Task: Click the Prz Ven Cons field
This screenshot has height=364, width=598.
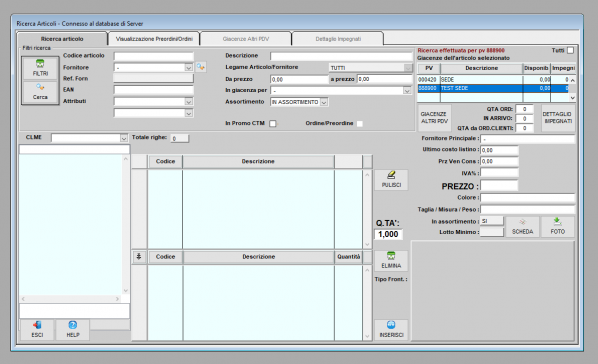Action: point(499,161)
